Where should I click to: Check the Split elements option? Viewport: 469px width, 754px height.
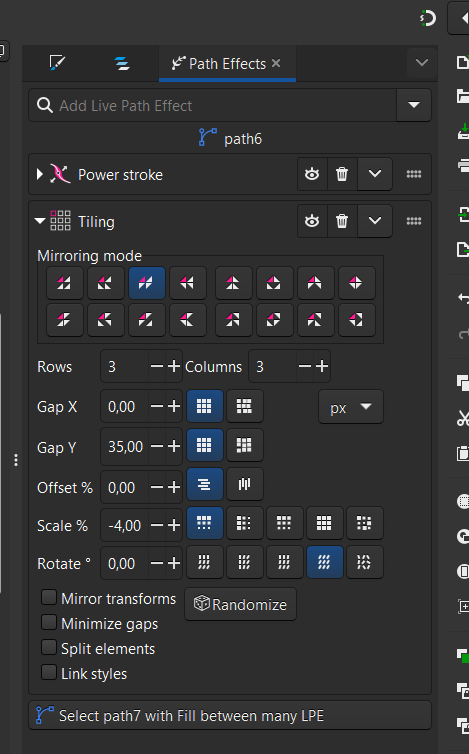[49, 648]
